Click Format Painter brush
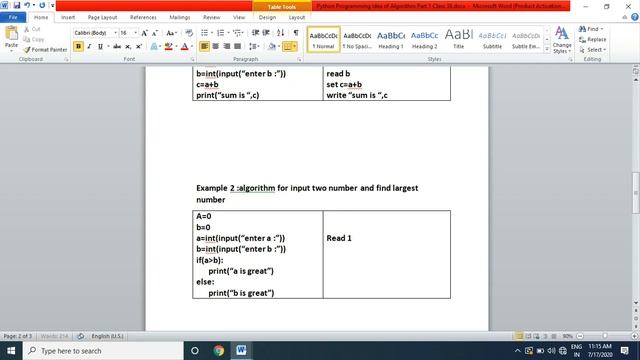The width and height of the screenshot is (640, 360). tap(45, 49)
